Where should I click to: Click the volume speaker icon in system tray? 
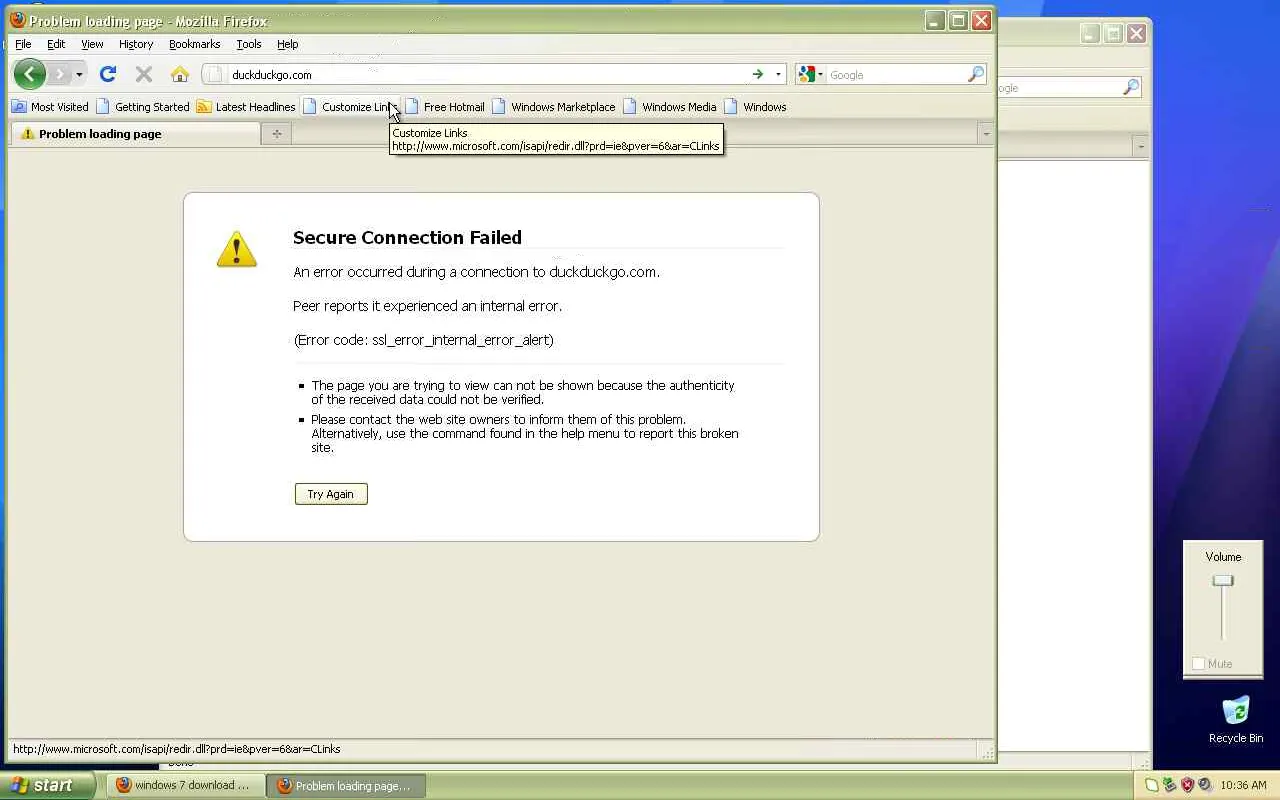click(x=1205, y=785)
